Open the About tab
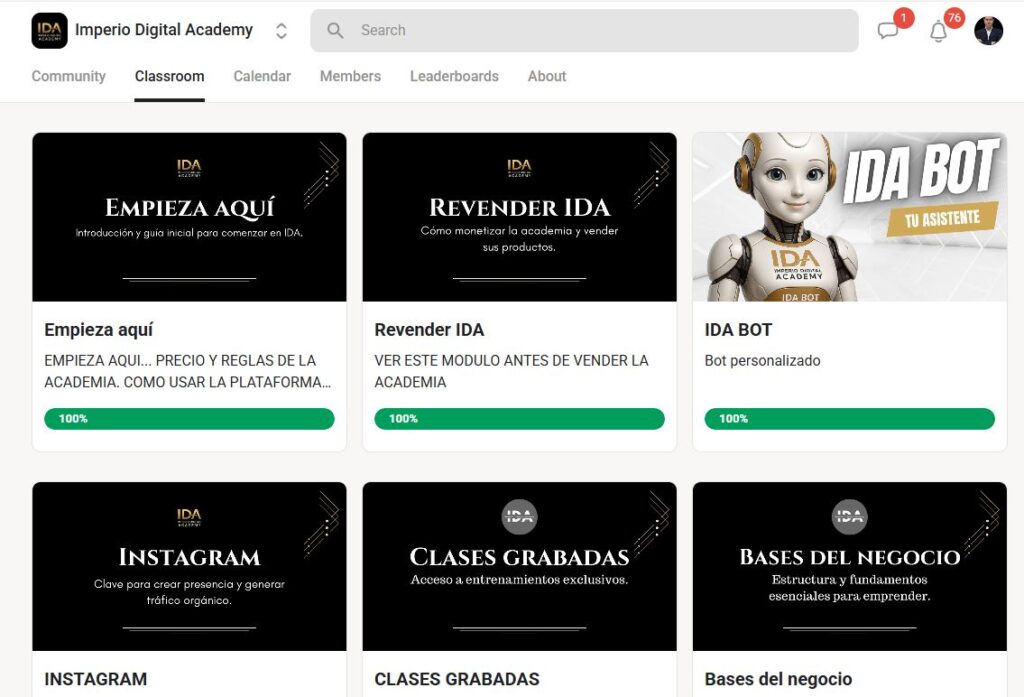The width and height of the screenshot is (1024, 697). tap(547, 76)
